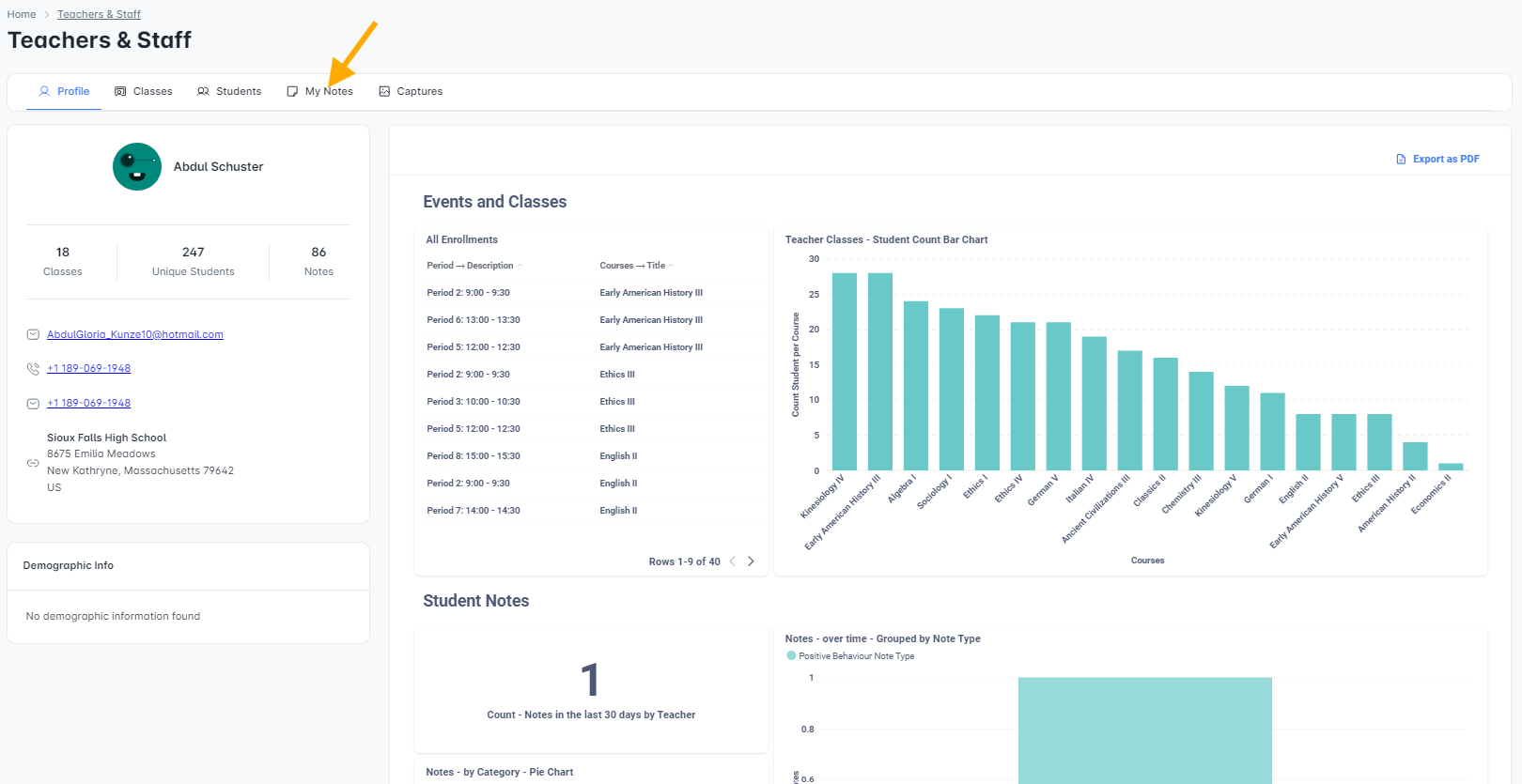Click the Profile tab person icon
Image resolution: width=1522 pixels, height=784 pixels.
(x=44, y=91)
